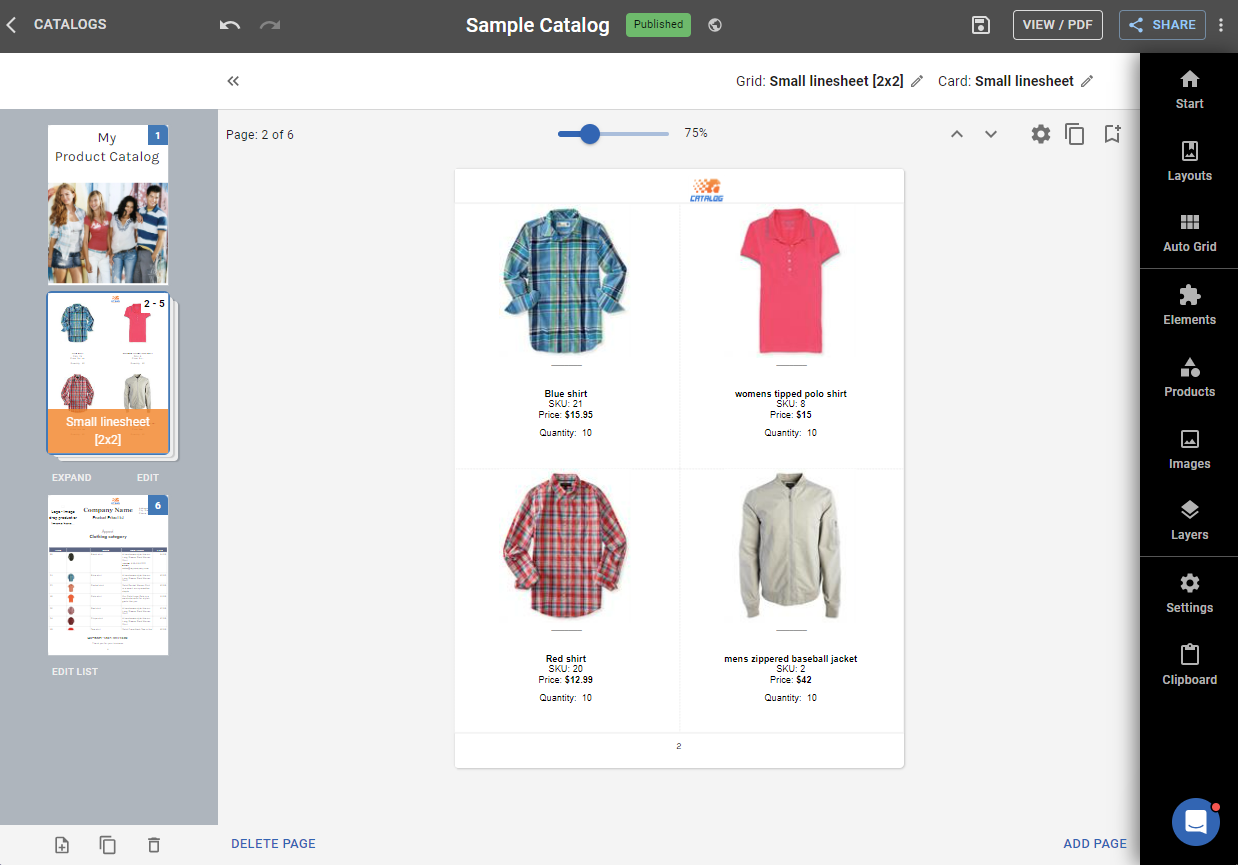The image size is (1238, 865).
Task: Open the Start panel
Action: (1189, 90)
